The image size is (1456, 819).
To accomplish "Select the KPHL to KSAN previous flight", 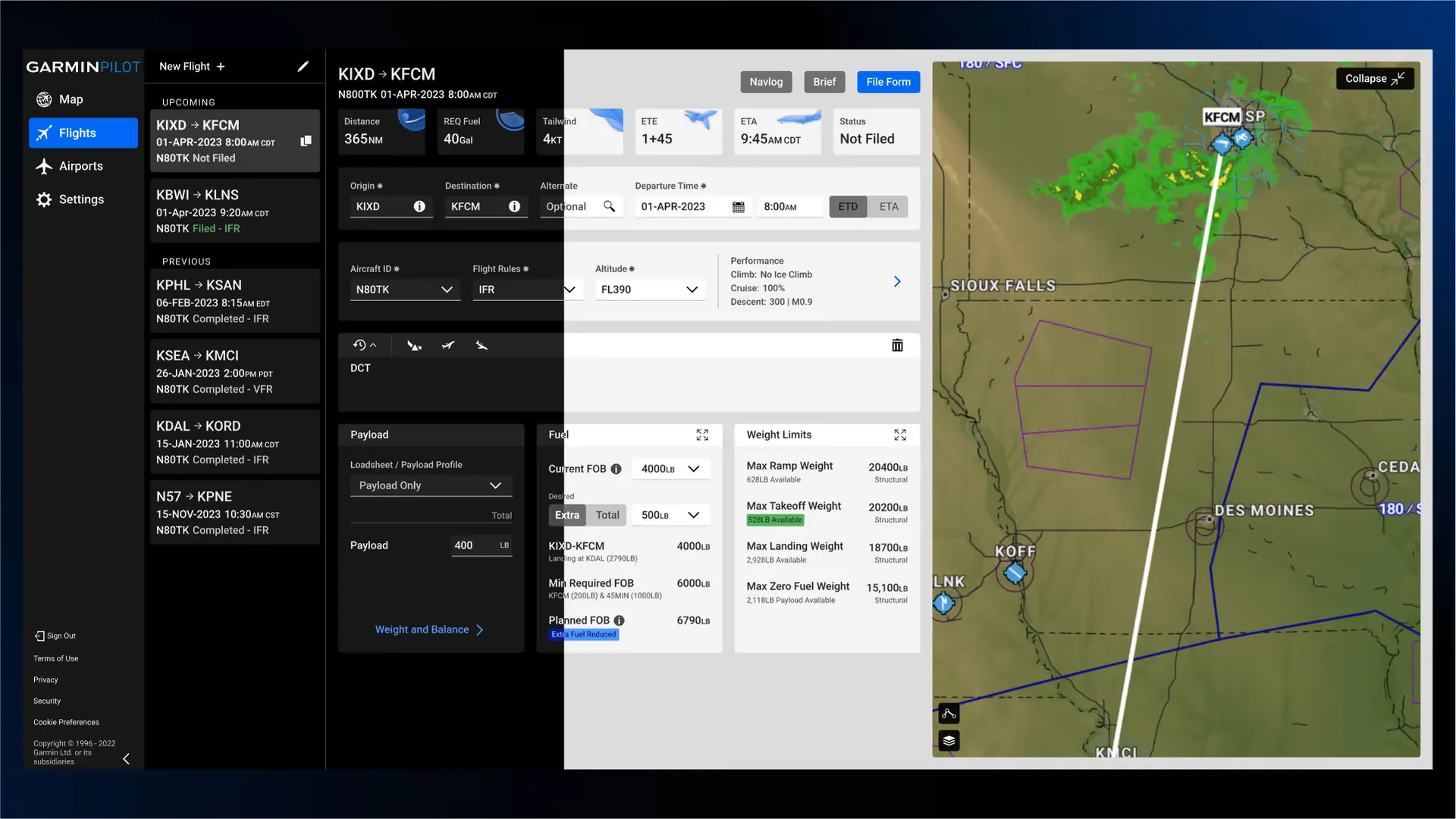I will tap(235, 301).
